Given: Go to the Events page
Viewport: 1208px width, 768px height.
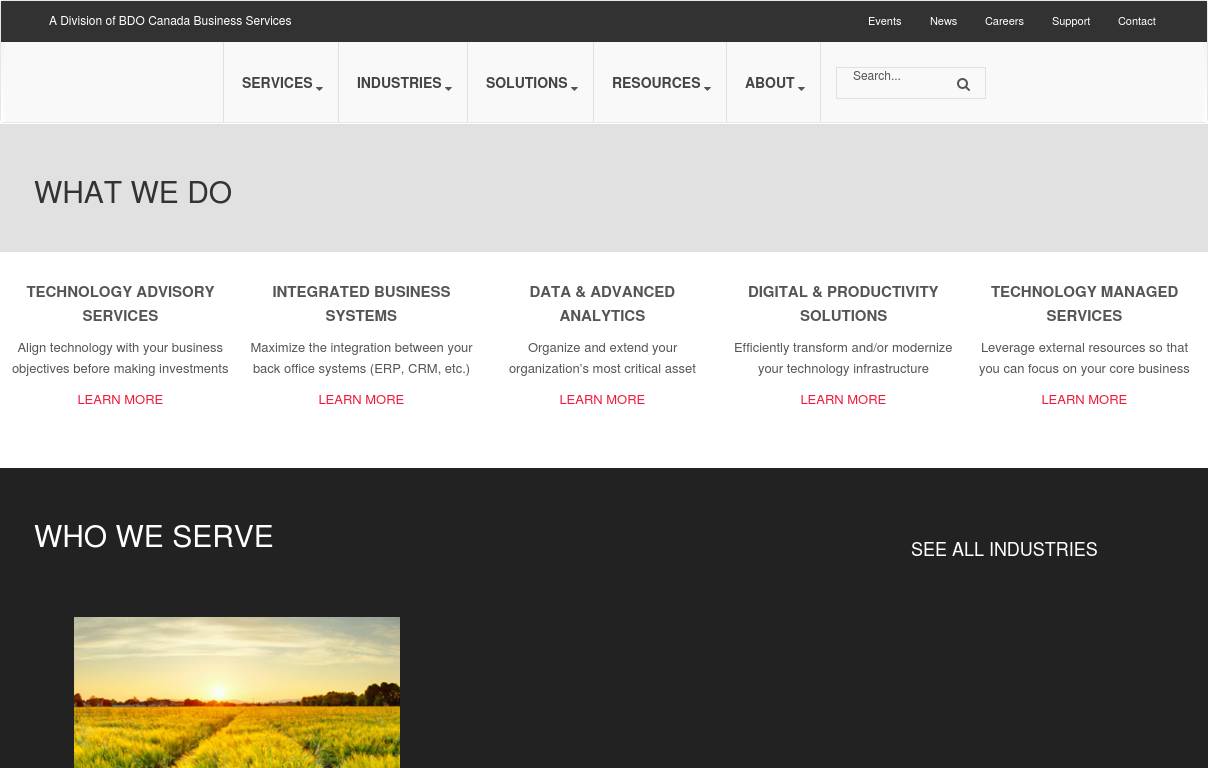Looking at the screenshot, I should (x=884, y=22).
